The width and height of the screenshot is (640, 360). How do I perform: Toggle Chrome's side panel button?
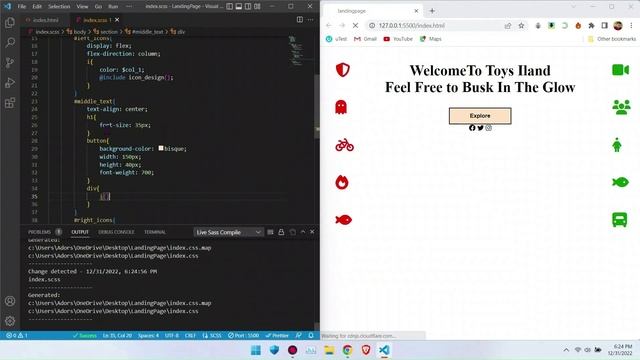tap(604, 25)
